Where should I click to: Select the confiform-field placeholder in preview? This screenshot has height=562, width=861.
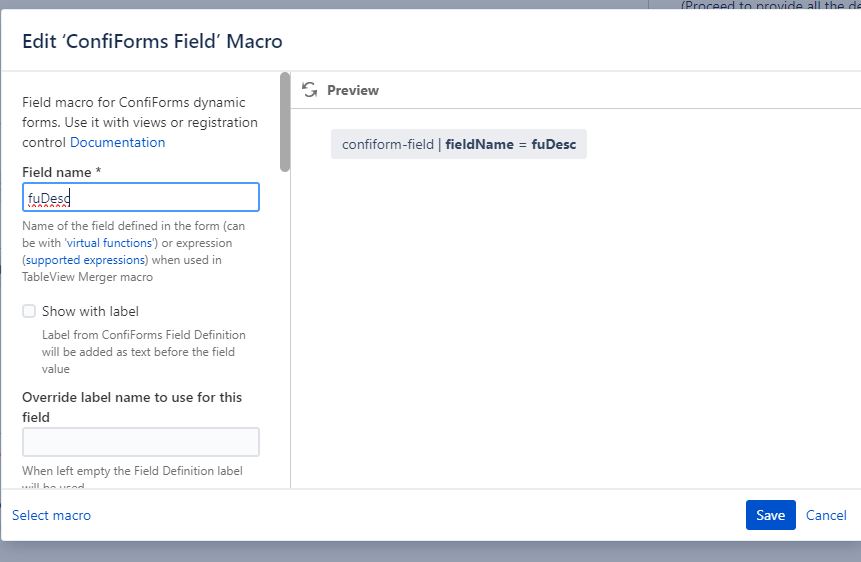point(459,144)
